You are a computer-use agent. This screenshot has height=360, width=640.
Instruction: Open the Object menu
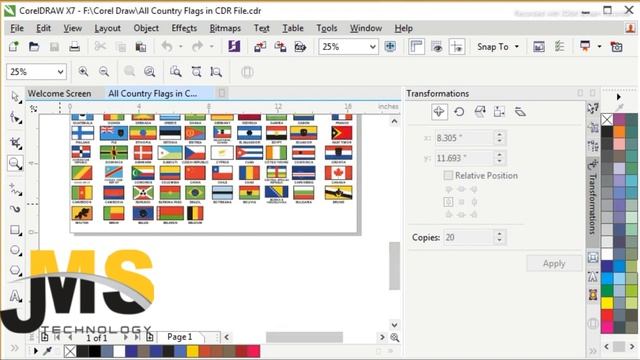(146, 28)
